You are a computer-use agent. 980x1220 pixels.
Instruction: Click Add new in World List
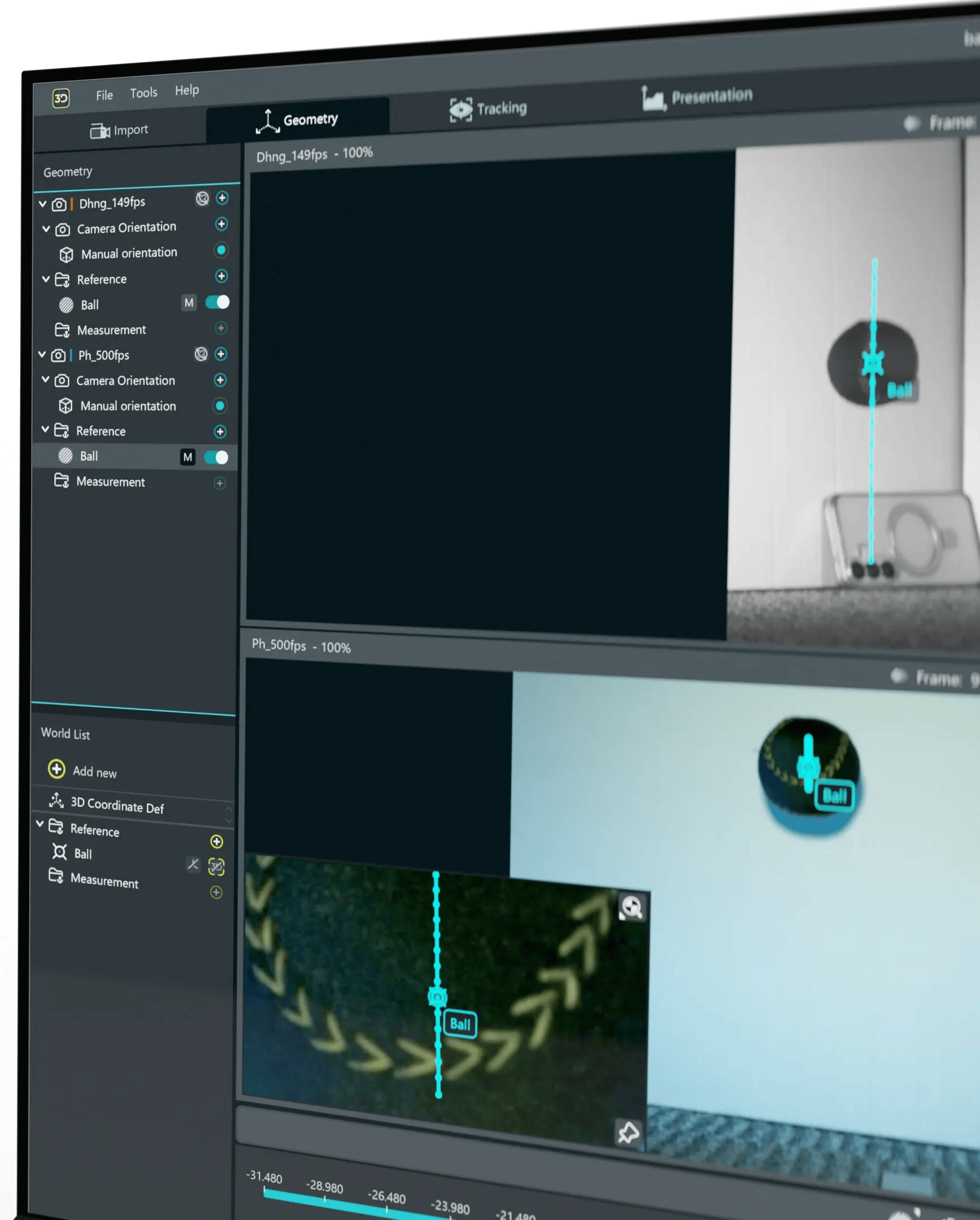tap(82, 770)
